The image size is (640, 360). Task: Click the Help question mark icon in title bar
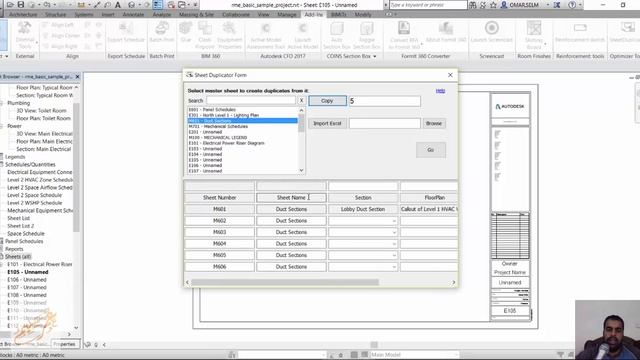(x=572, y=5)
